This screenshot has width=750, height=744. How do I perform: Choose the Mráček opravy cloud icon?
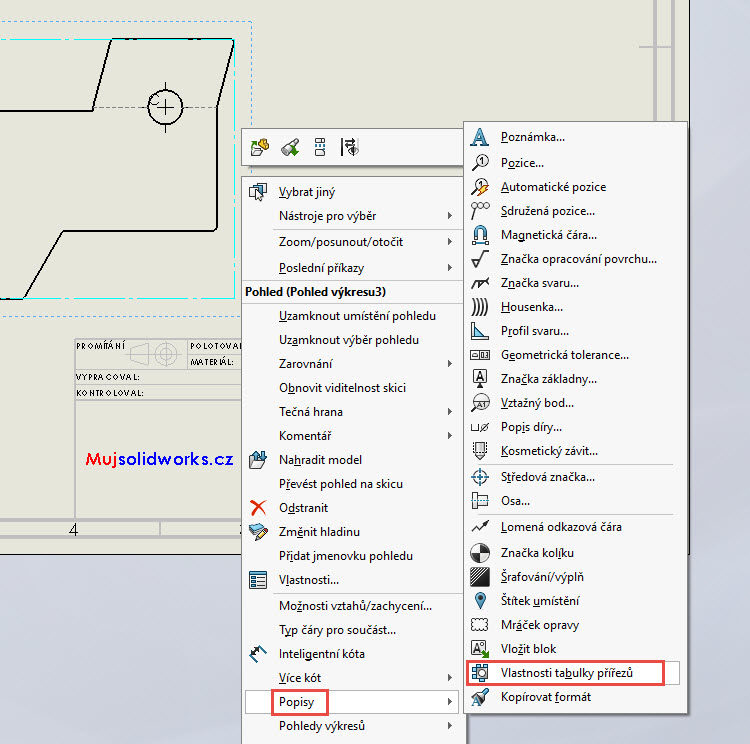480,625
